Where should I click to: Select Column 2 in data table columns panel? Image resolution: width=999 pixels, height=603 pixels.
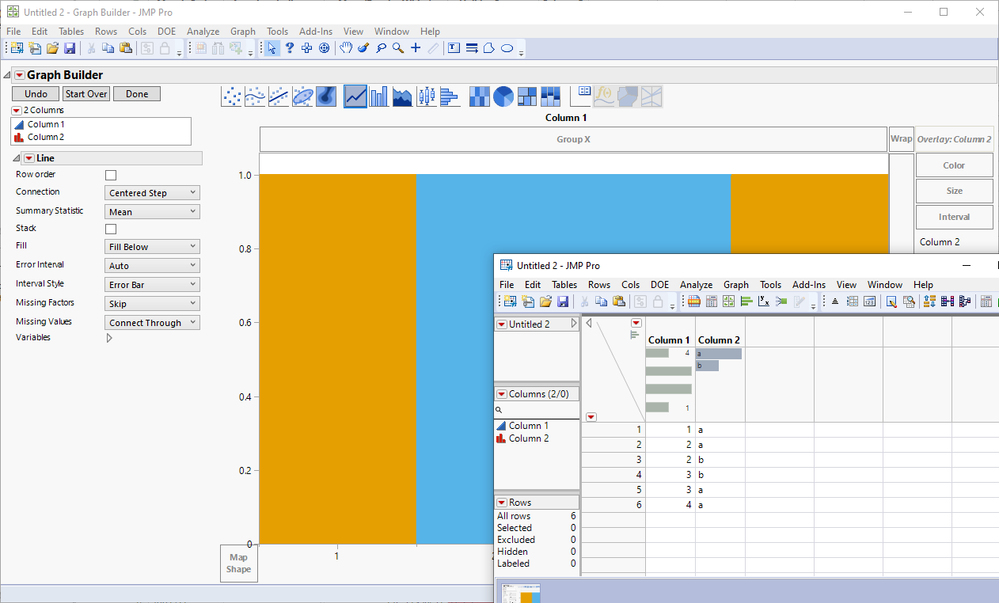[528, 439]
